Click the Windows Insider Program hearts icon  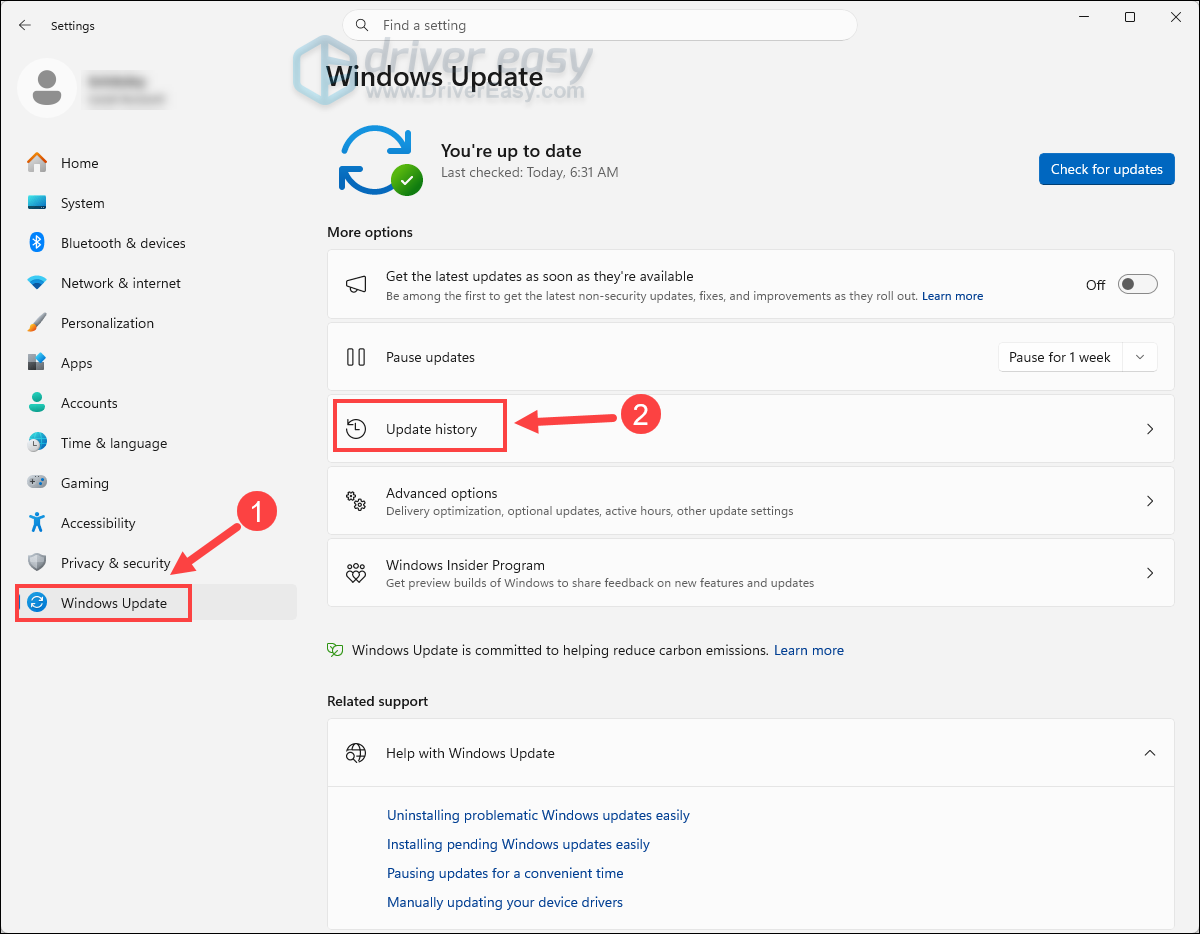pyautogui.click(x=355, y=573)
